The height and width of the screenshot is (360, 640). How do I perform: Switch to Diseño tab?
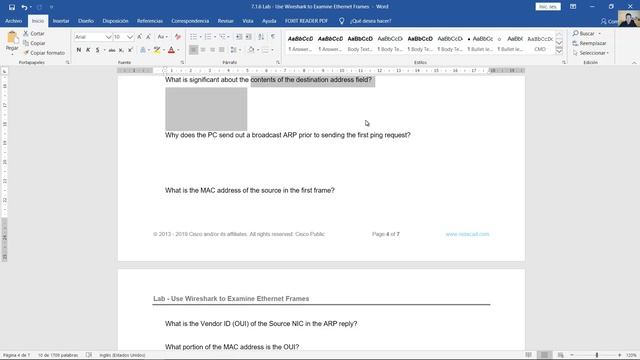click(x=86, y=21)
